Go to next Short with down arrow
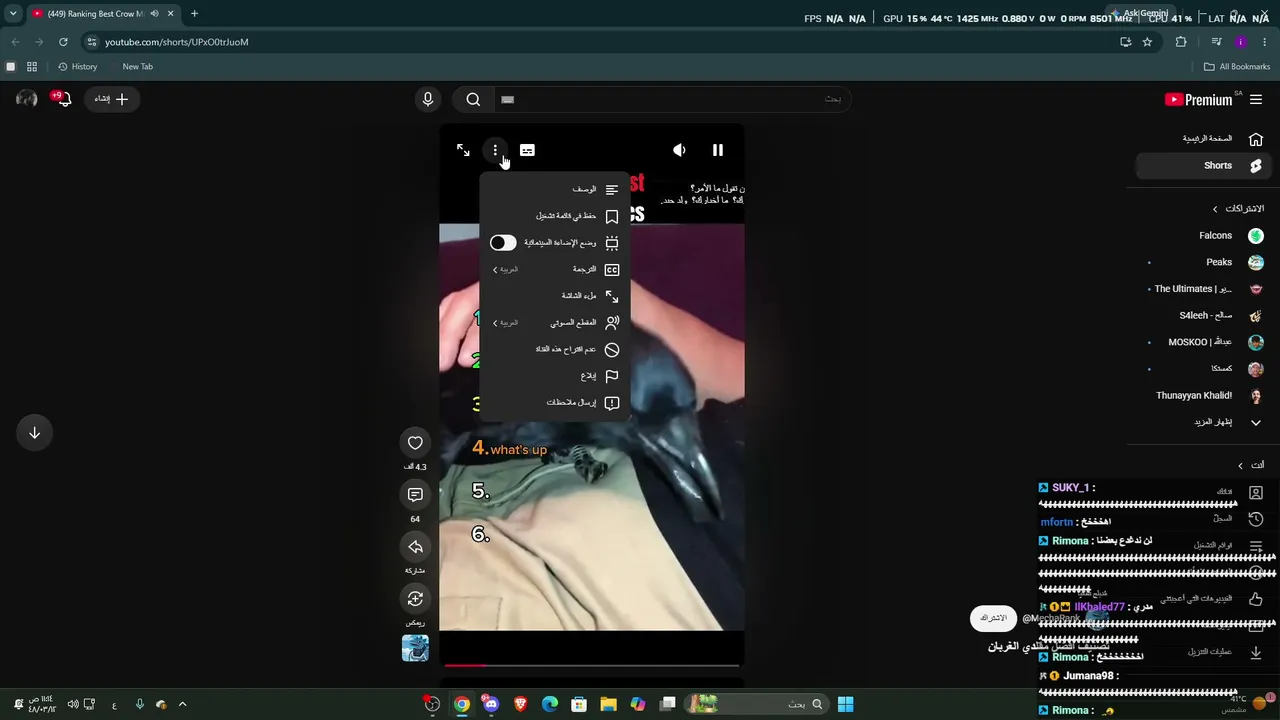This screenshot has width=1280, height=720. [34, 433]
